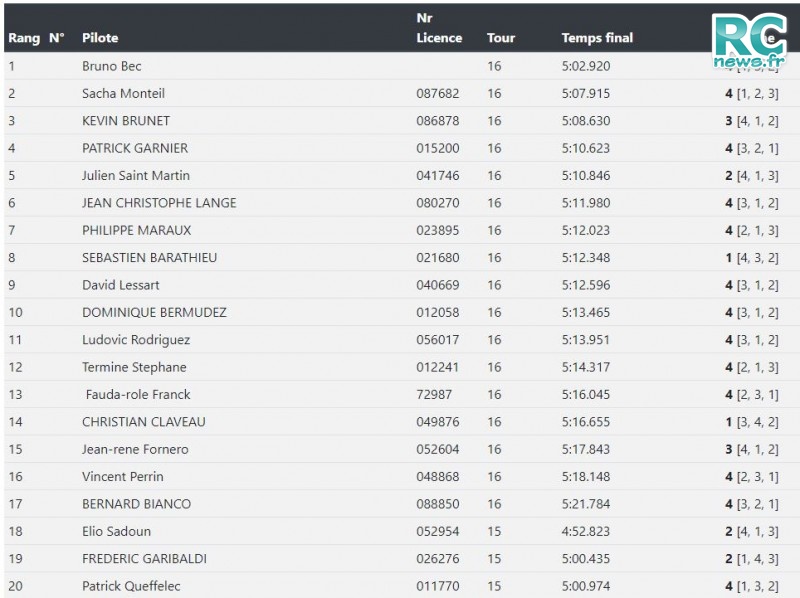Select the Bruno Bec row
The height and width of the screenshot is (598, 800).
pyautogui.click(x=402, y=66)
